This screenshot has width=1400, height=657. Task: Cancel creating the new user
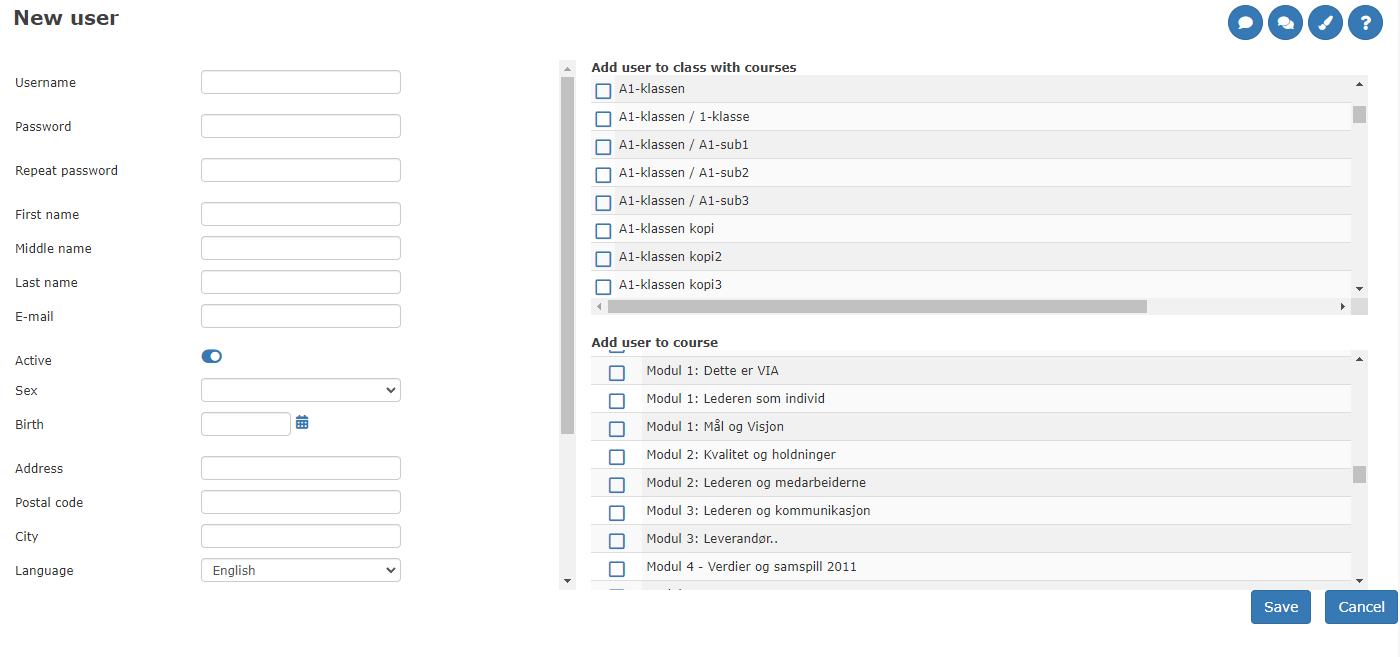[1360, 606]
